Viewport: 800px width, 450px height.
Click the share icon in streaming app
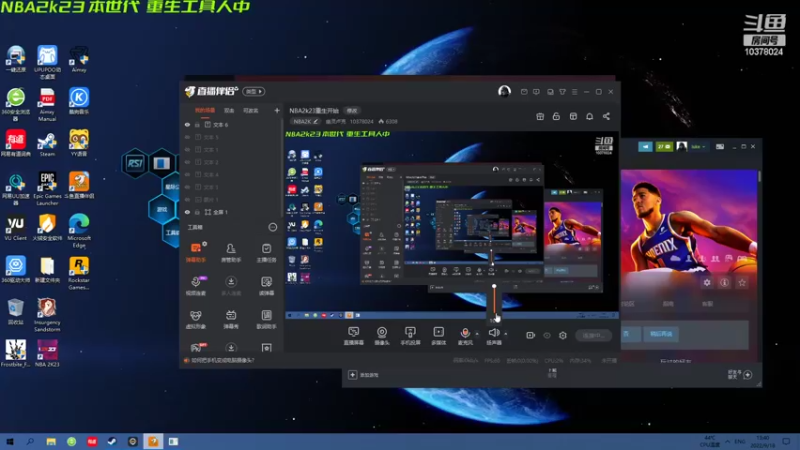pos(606,116)
